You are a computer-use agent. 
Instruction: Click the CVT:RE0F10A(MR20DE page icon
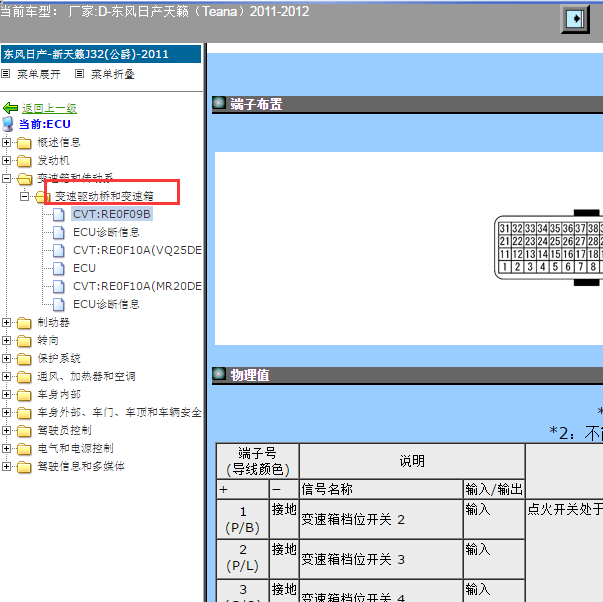coord(58,286)
